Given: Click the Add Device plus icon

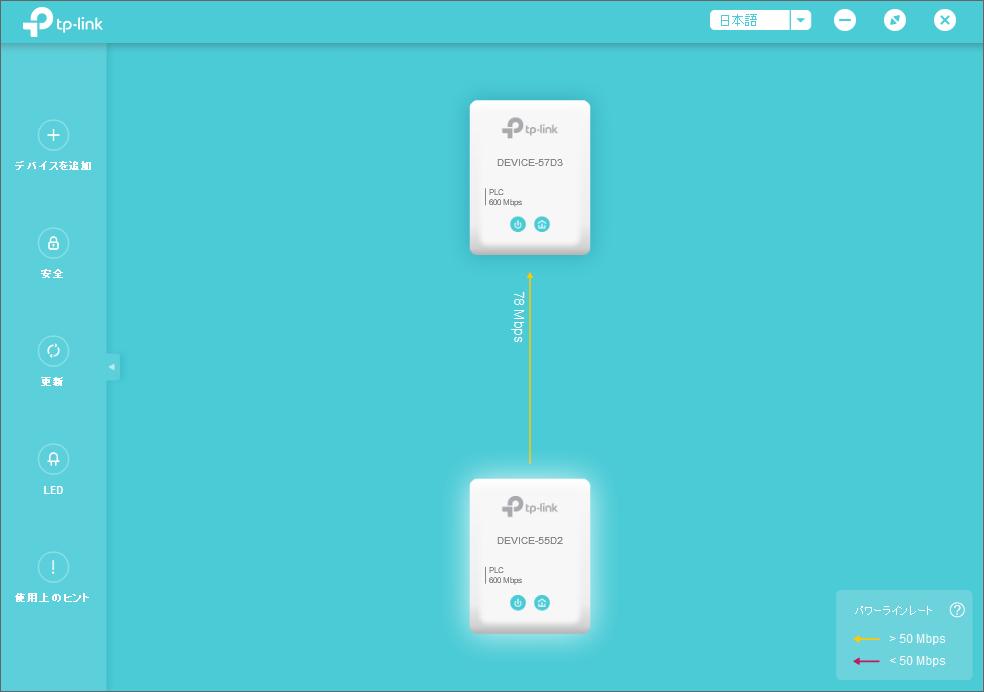Looking at the screenshot, I should [x=53, y=135].
